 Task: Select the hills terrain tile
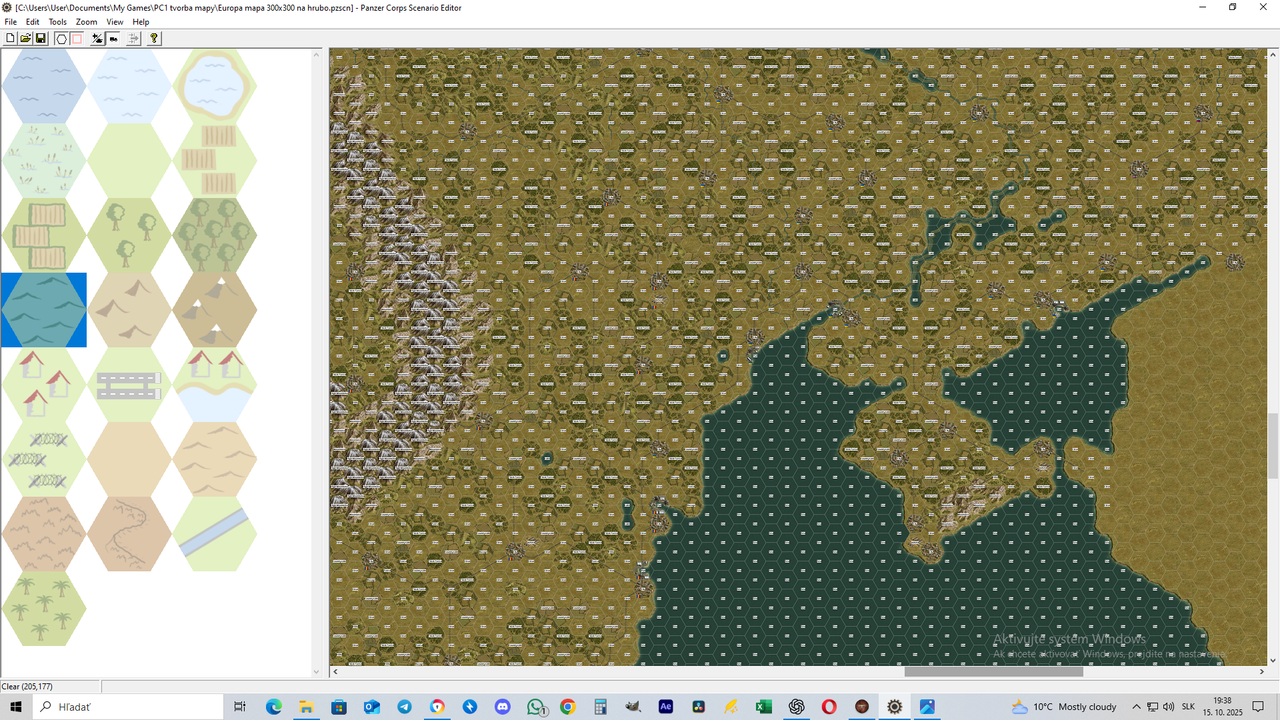pos(129,310)
